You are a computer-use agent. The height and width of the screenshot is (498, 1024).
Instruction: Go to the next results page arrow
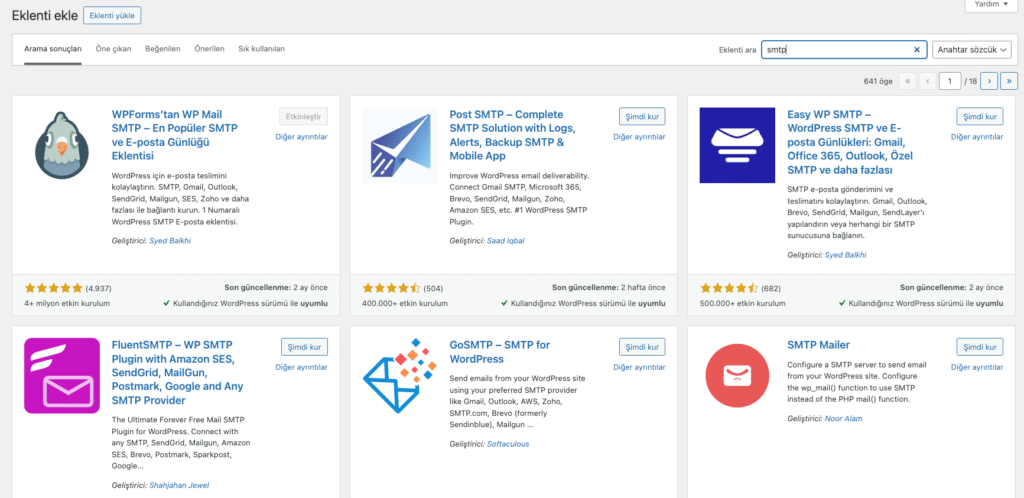(988, 81)
